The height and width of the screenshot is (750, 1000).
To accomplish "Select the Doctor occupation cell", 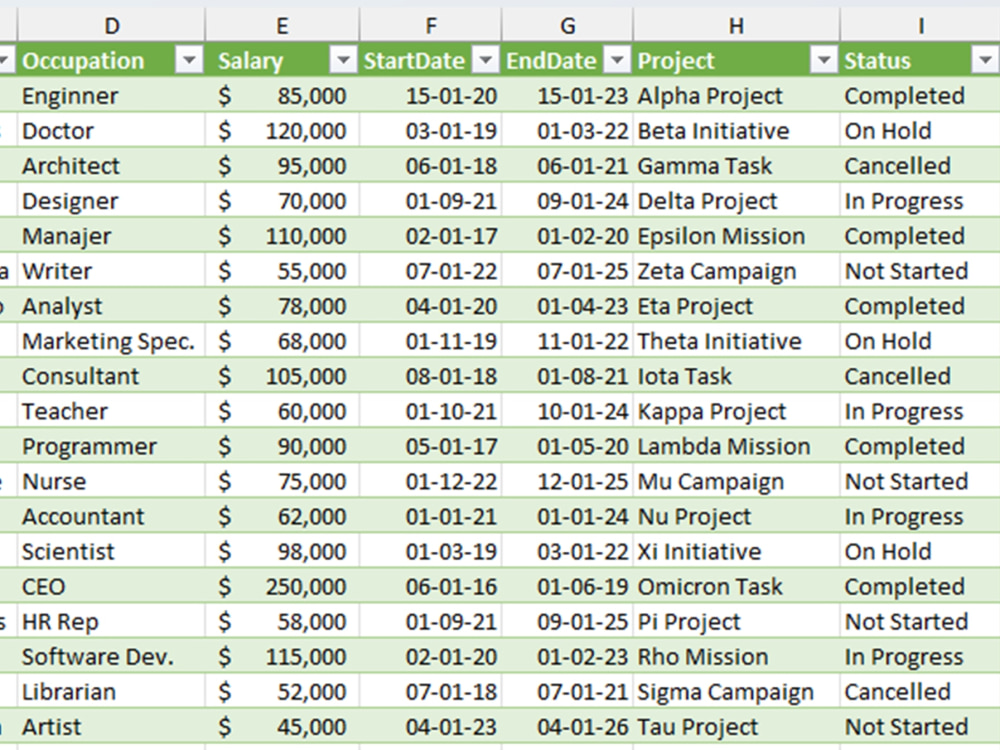I will tap(112, 131).
